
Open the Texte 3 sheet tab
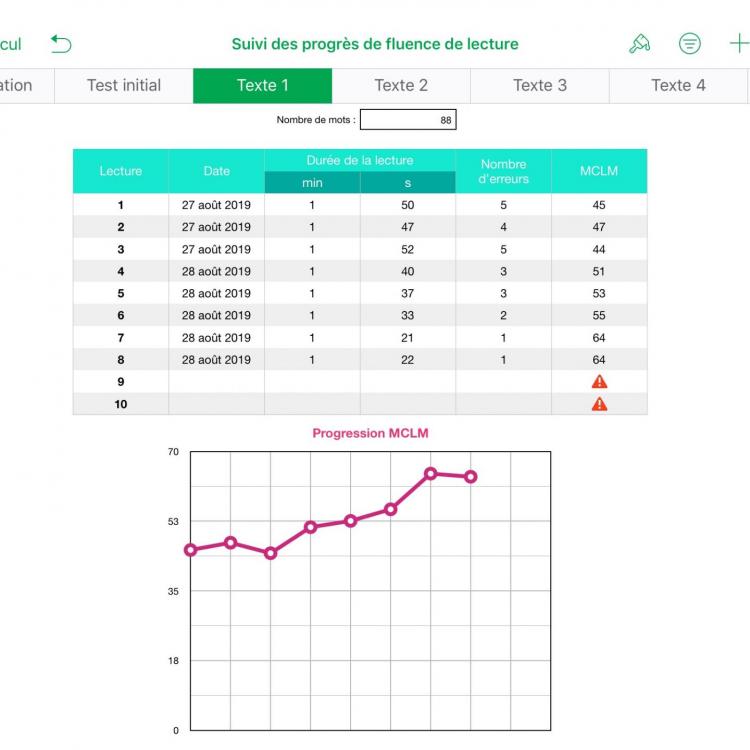(540, 86)
